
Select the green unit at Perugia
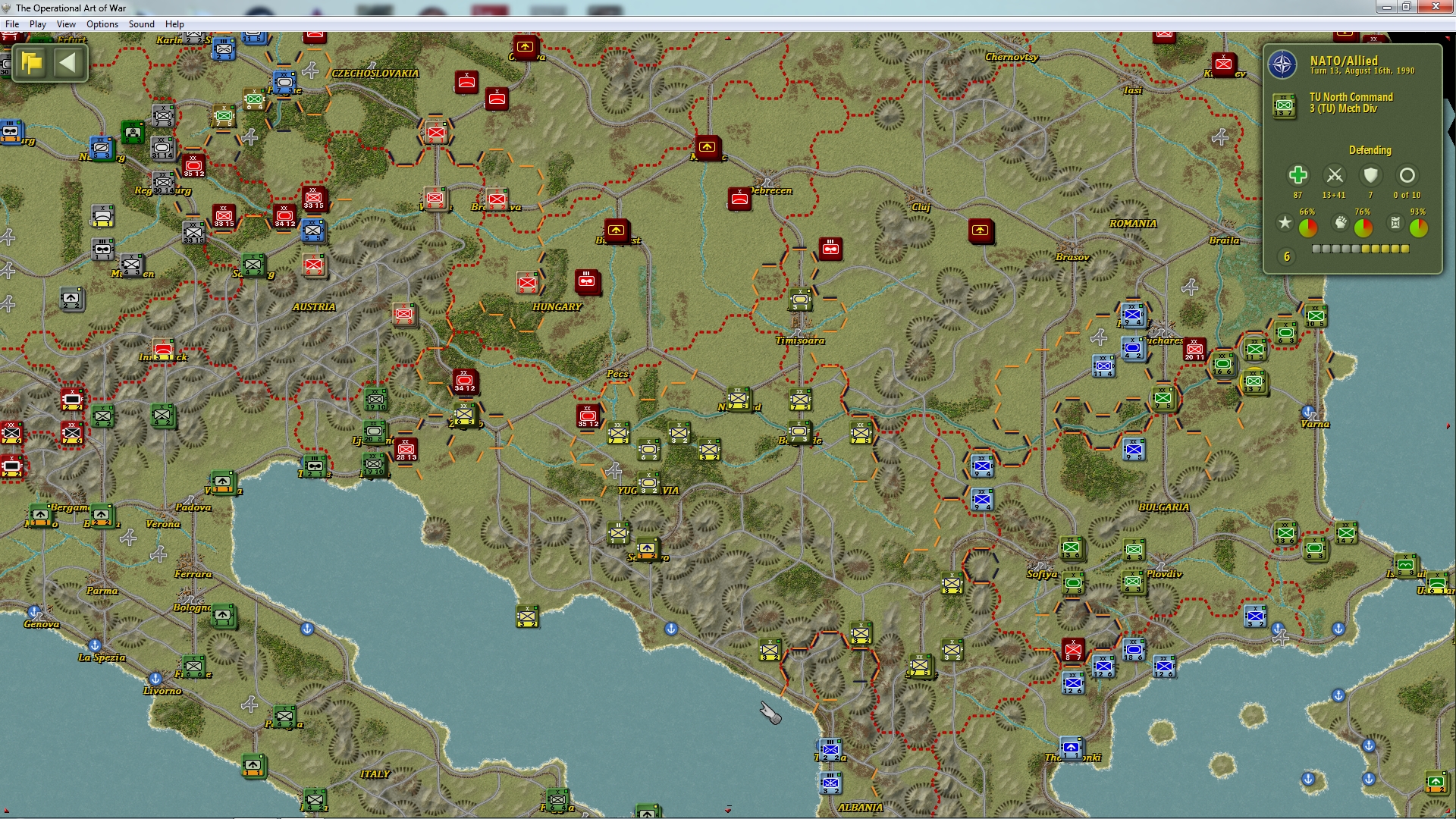(284, 716)
